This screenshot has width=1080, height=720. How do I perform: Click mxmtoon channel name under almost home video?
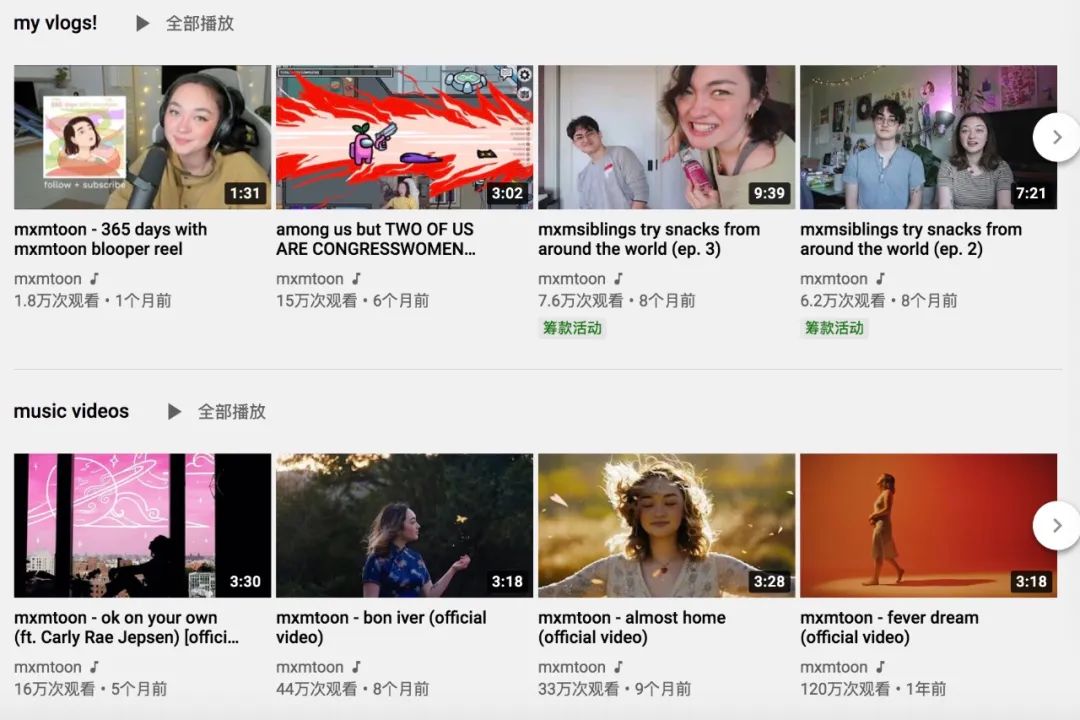[572, 667]
